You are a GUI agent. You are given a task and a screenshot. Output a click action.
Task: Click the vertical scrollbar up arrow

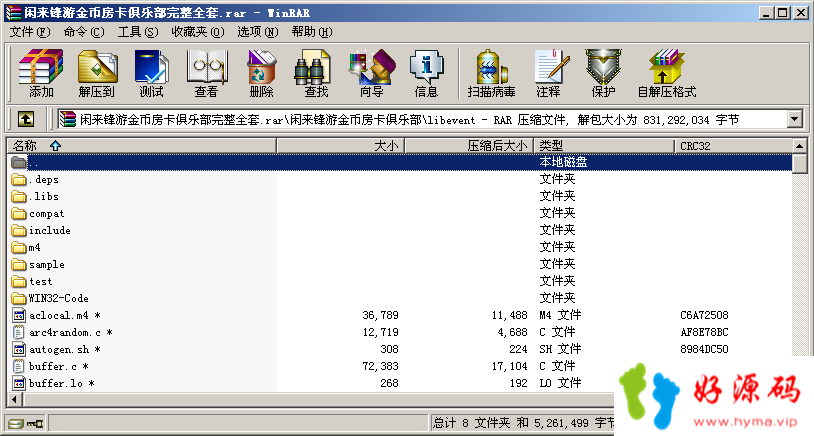pyautogui.click(x=799, y=146)
